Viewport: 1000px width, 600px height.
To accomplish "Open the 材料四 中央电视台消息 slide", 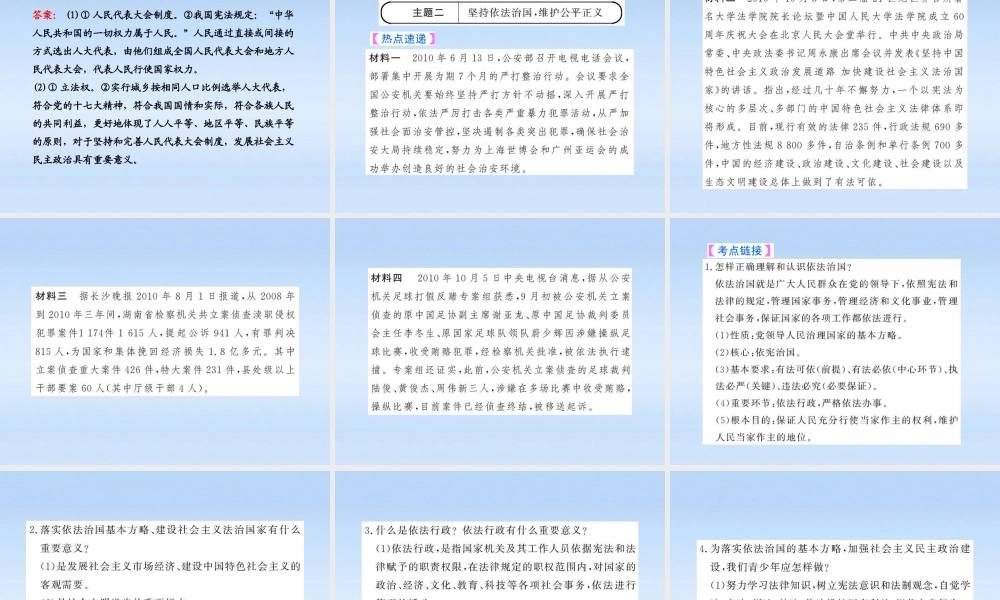I will (x=500, y=341).
